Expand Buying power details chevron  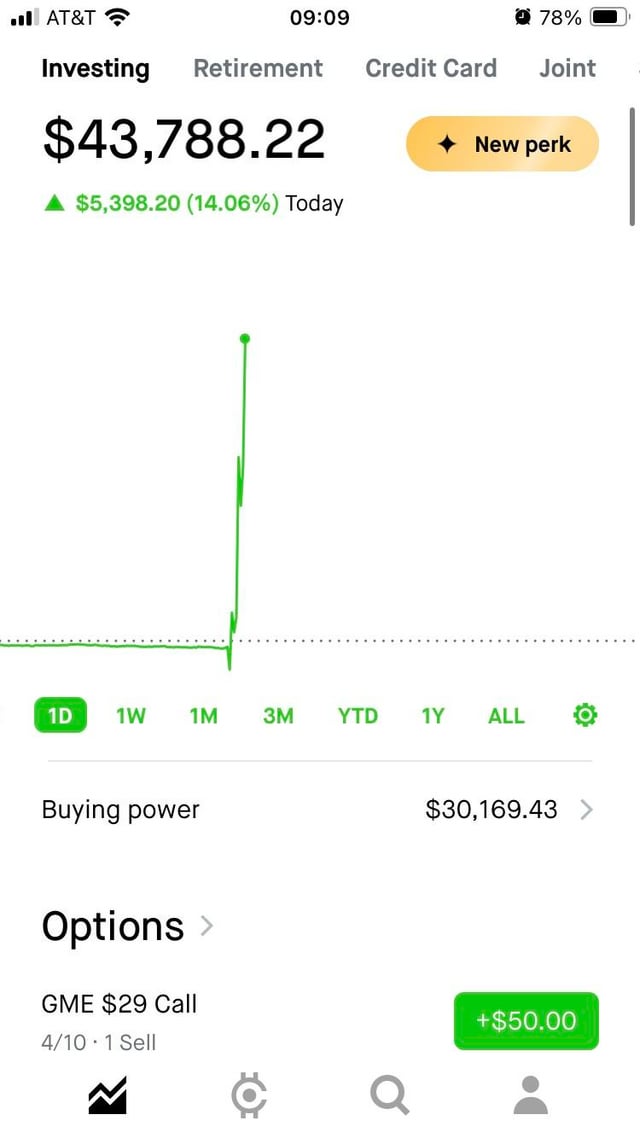tap(586, 810)
